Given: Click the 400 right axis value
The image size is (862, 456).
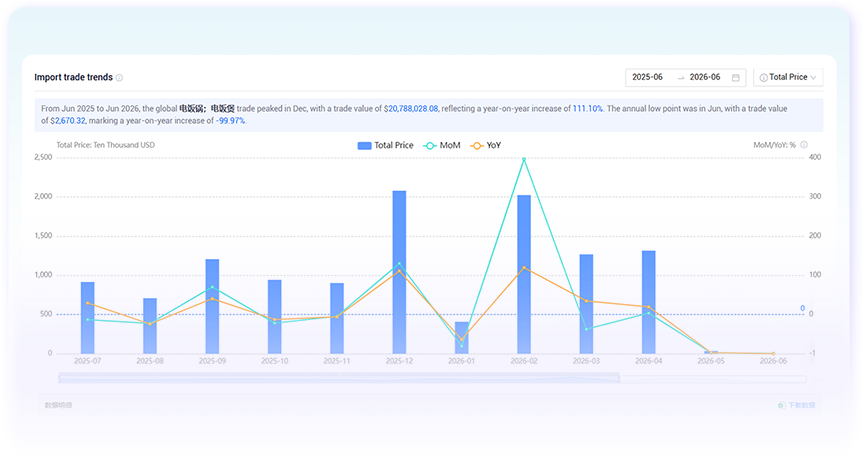Looking at the screenshot, I should [x=815, y=157].
